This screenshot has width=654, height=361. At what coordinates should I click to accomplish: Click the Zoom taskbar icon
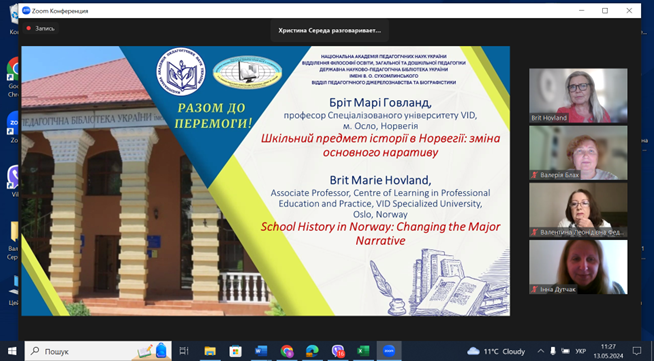coord(389,351)
